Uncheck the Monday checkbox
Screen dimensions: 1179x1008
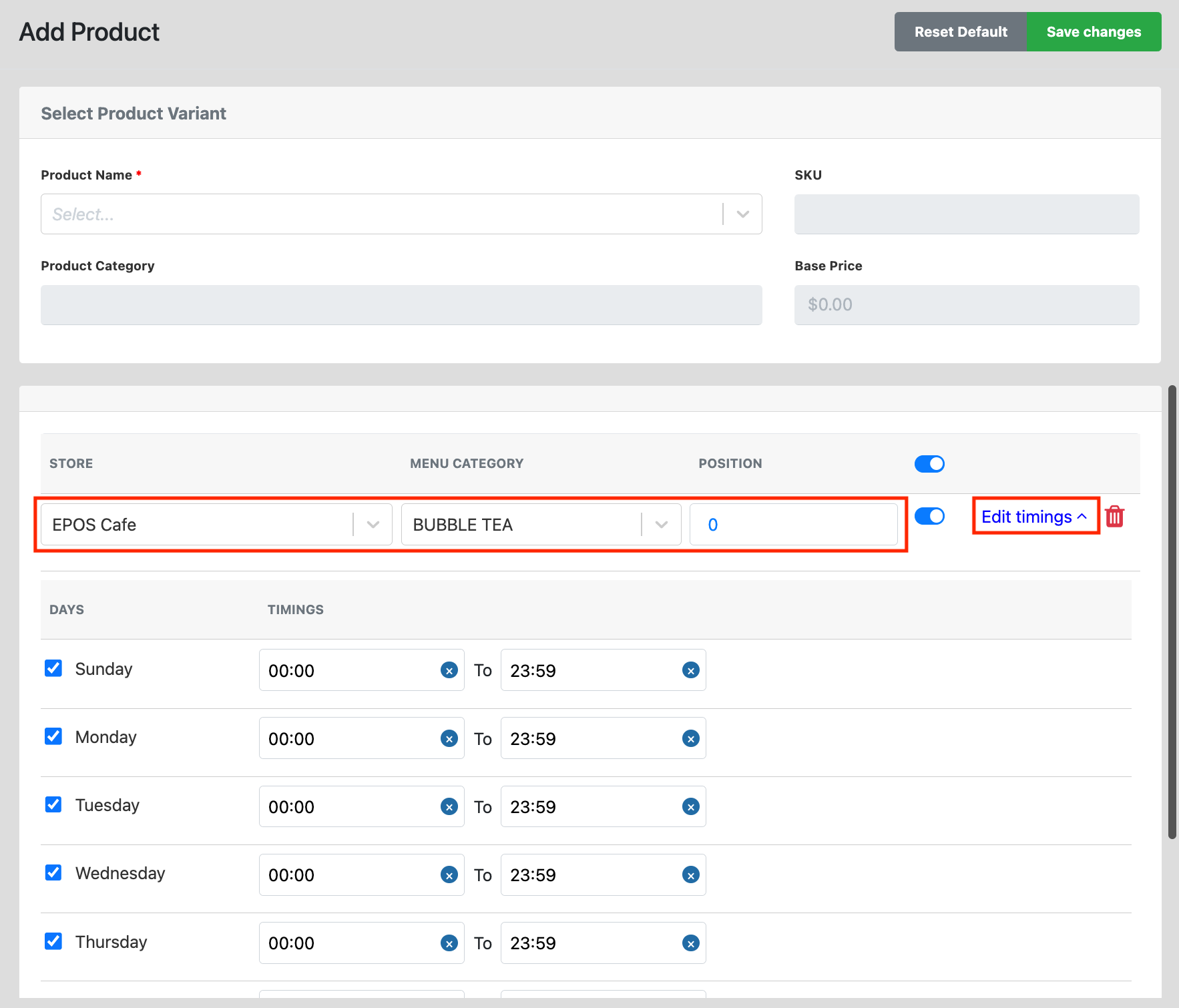pyautogui.click(x=53, y=736)
